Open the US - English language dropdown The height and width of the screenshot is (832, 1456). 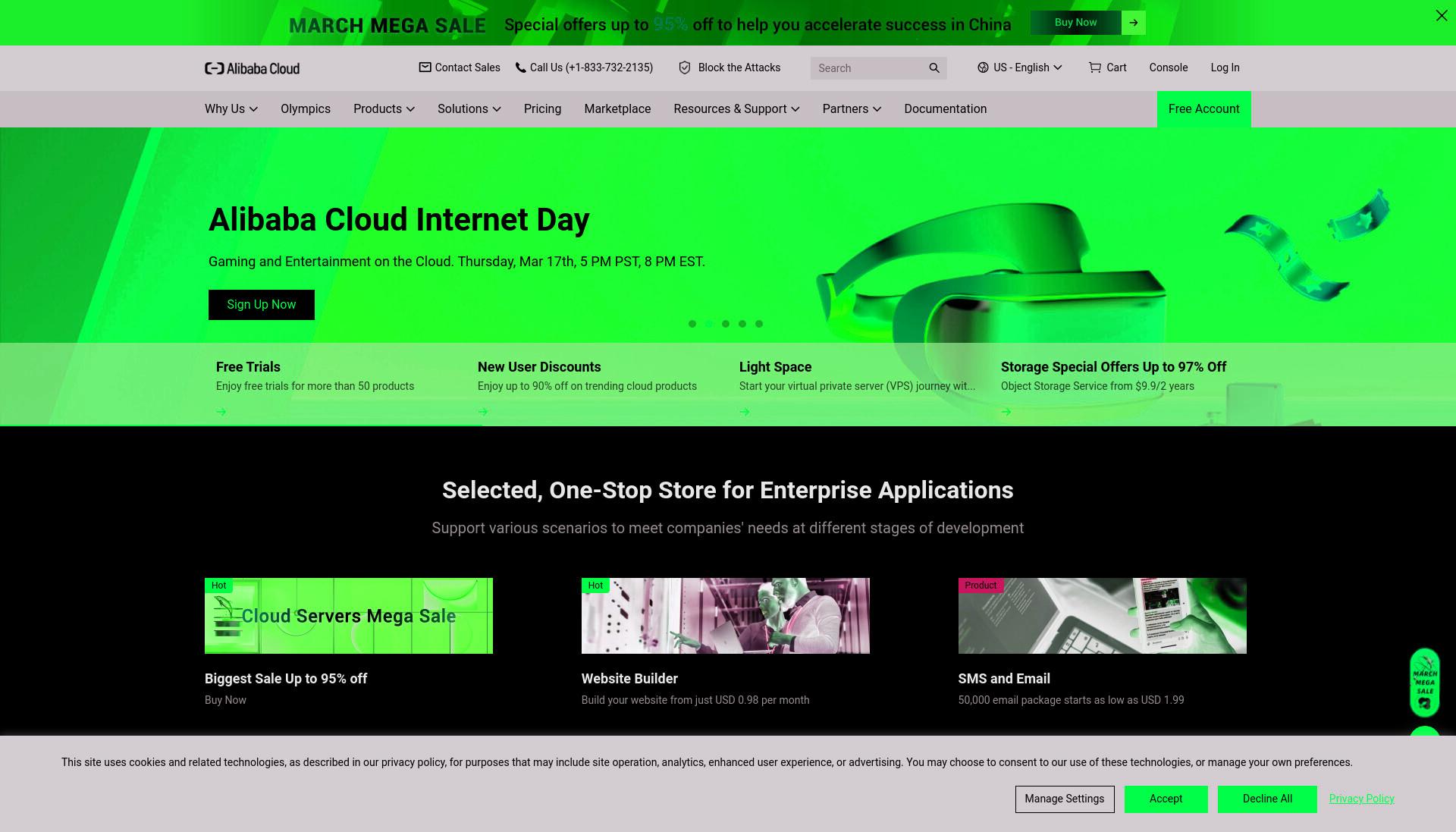1020,68
